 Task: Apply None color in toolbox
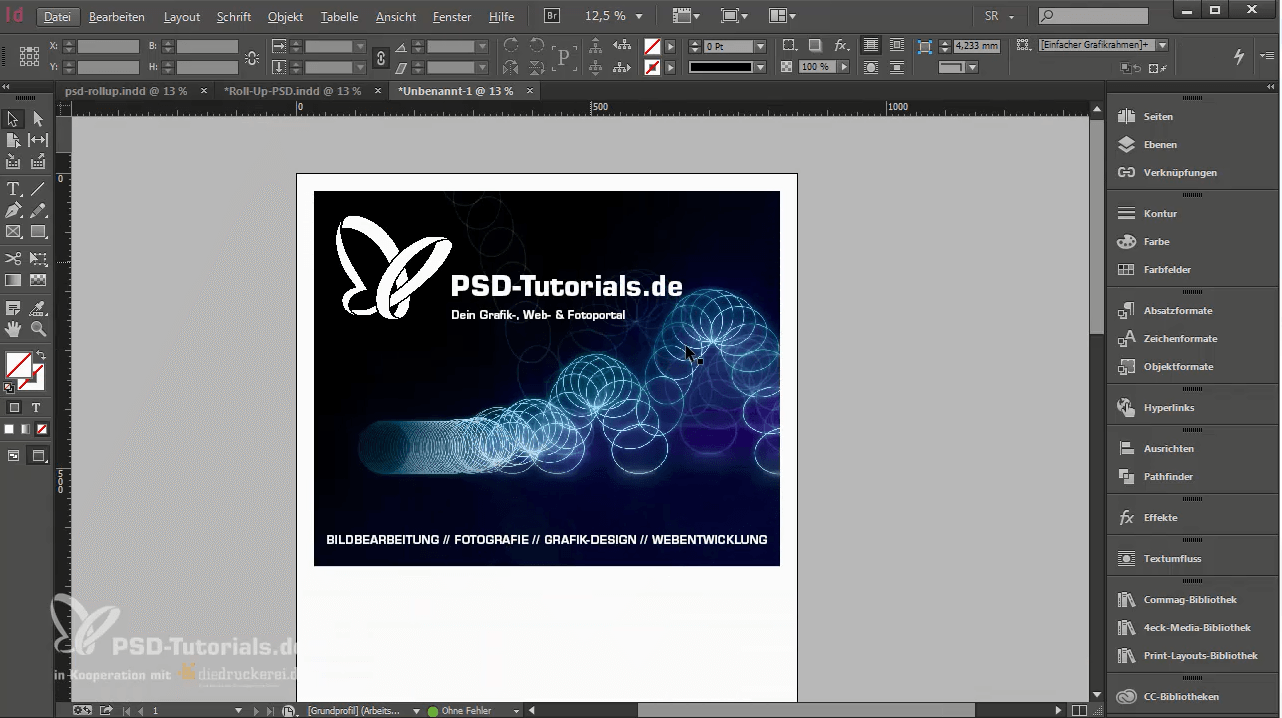42,429
